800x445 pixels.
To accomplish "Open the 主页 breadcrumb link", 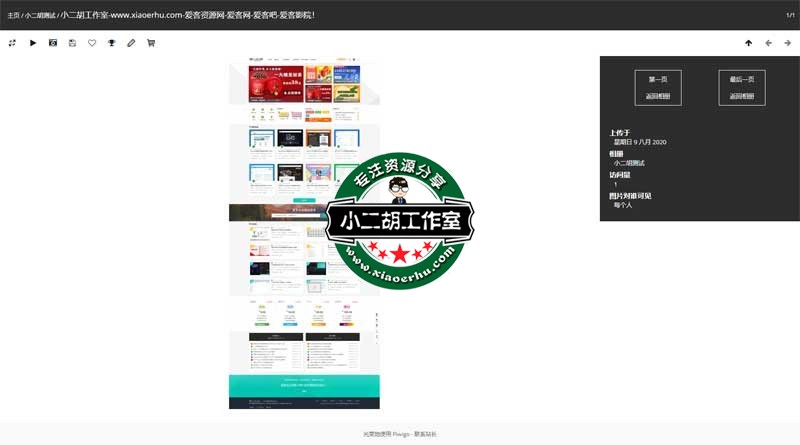I will [x=13, y=16].
